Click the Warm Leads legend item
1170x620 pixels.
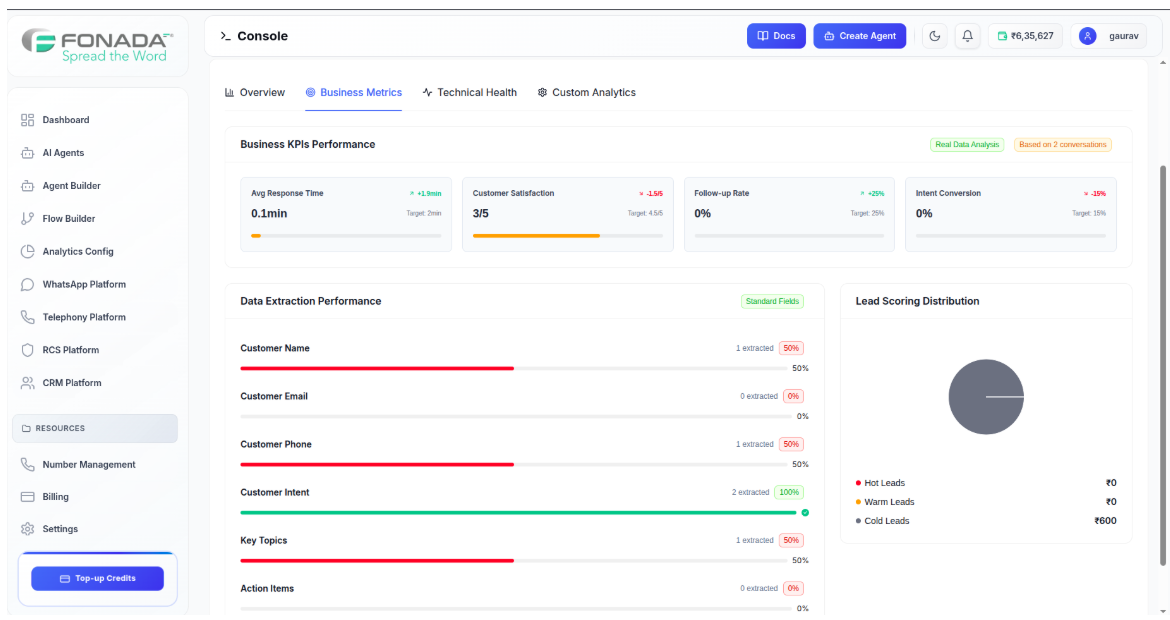(x=986, y=502)
